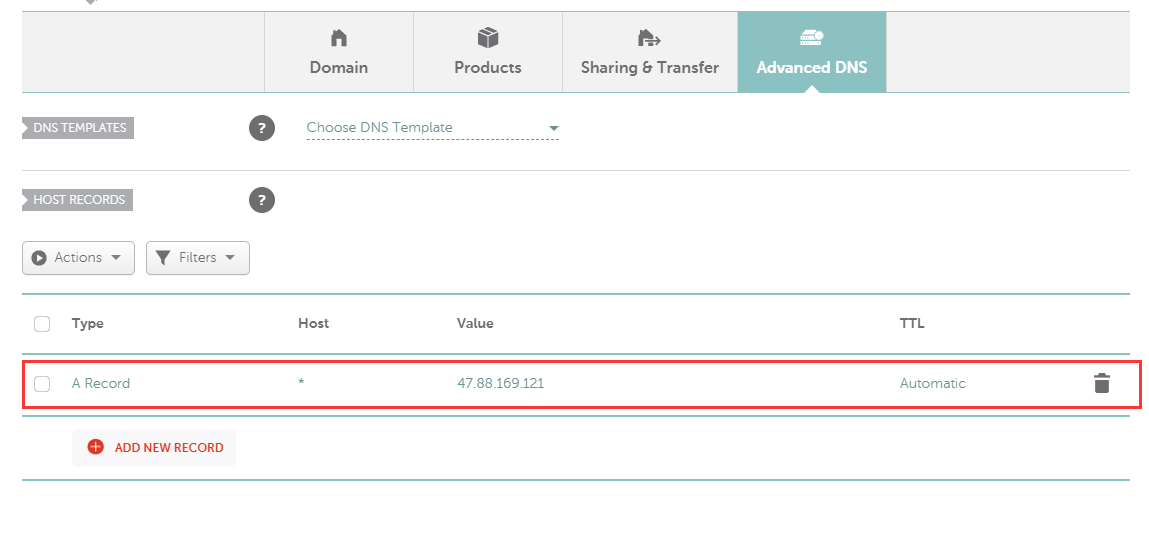Click the box icon above Products

coord(488,38)
